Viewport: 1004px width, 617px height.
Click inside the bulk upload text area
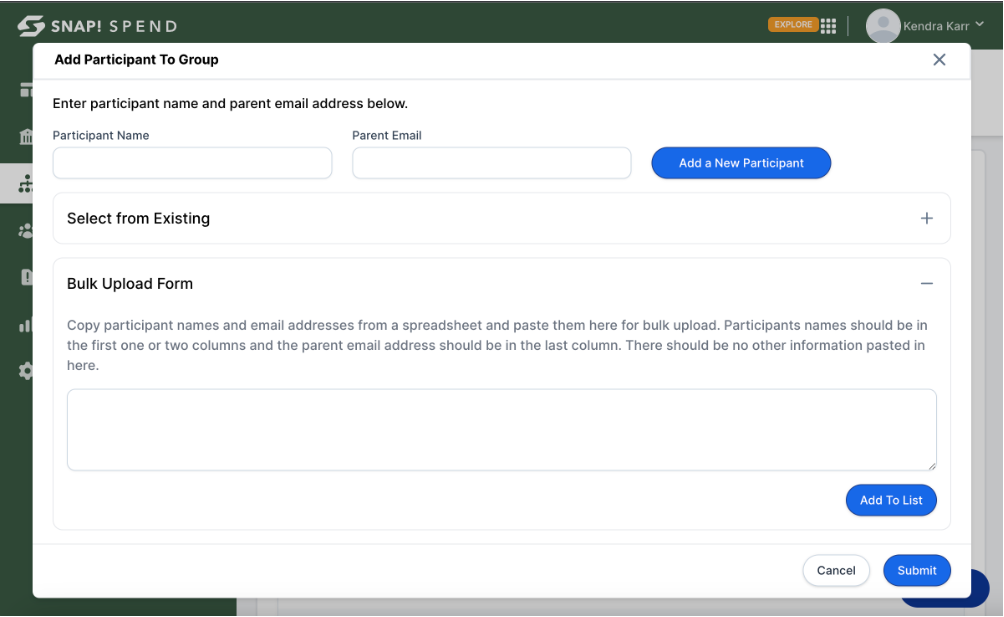pos(501,430)
